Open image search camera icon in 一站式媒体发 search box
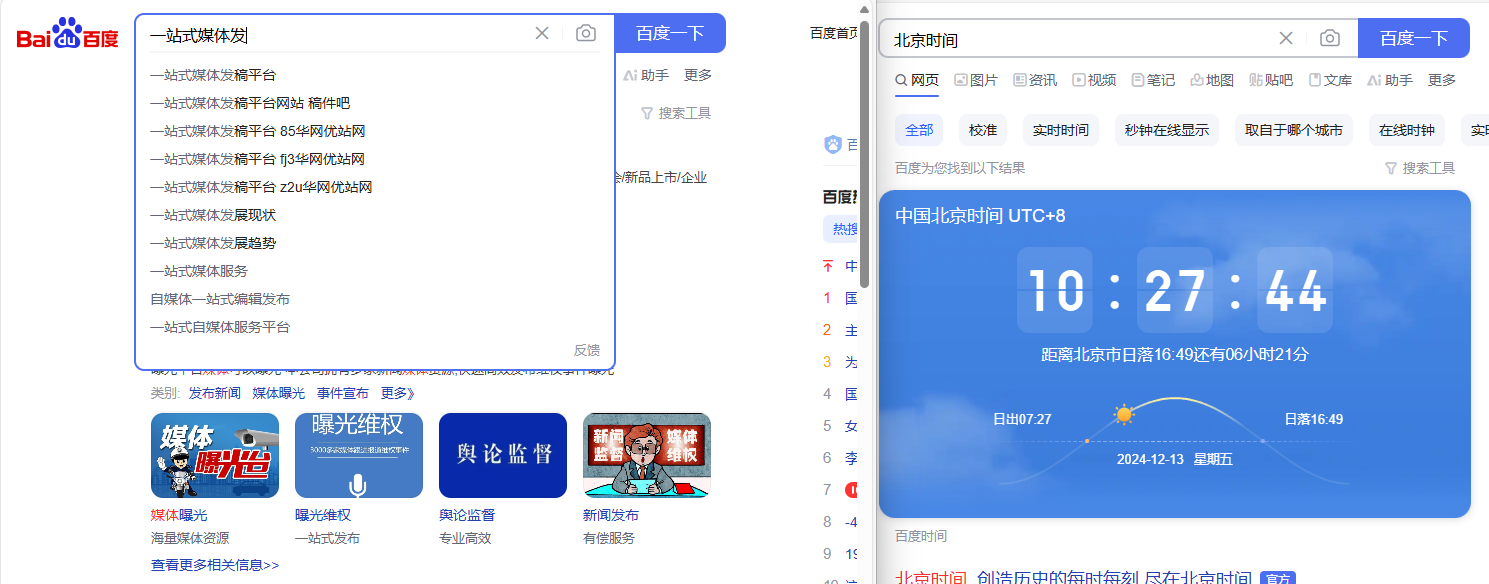This screenshot has width=1489, height=584. click(x=586, y=33)
